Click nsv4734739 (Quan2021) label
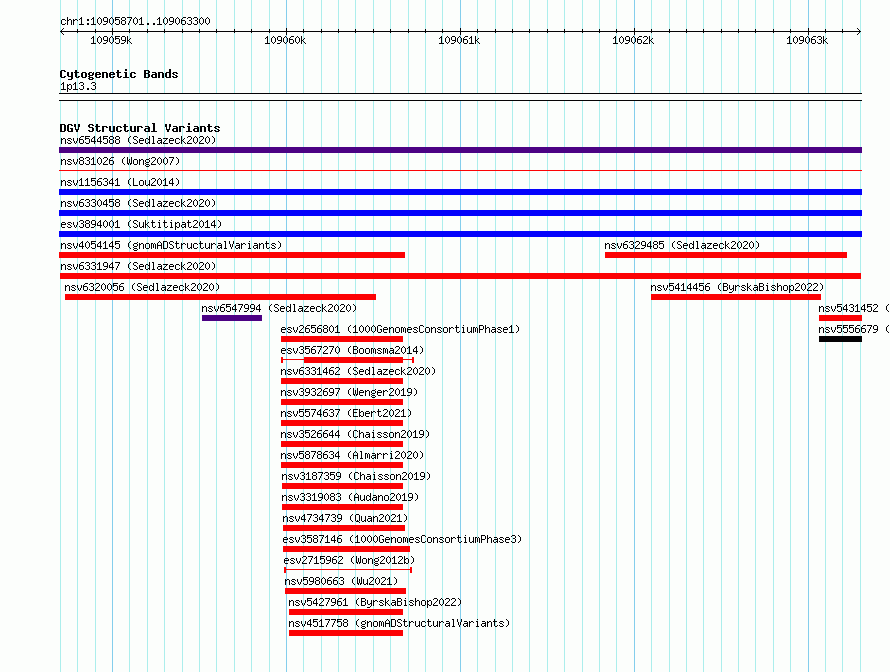Screen dimensions: 890x672 point(345,518)
